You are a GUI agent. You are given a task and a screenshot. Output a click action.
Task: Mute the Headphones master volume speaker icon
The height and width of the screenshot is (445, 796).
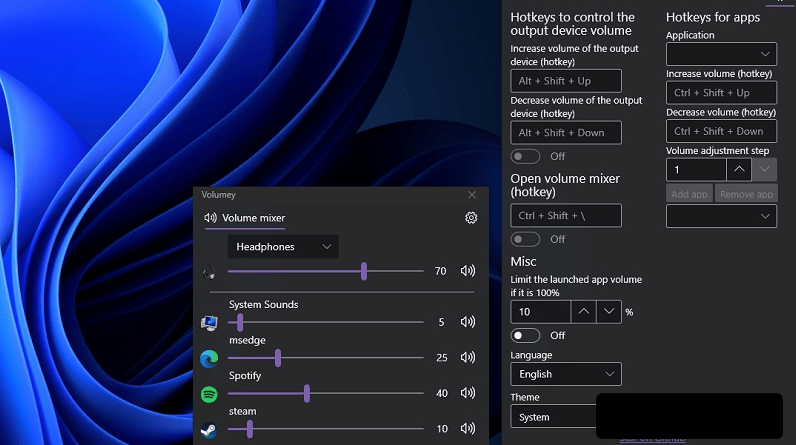[x=467, y=271]
